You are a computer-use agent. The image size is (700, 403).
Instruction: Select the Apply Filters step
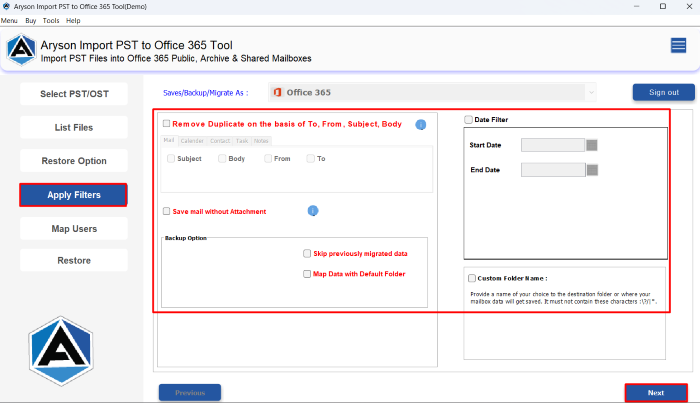click(x=74, y=195)
